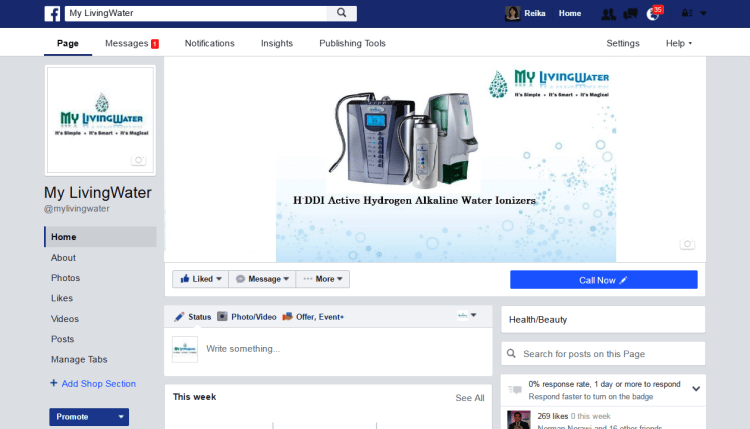Viewport: 750px width, 429px height.
Task: Click the @mylivingwater username
Action: [x=77, y=209]
